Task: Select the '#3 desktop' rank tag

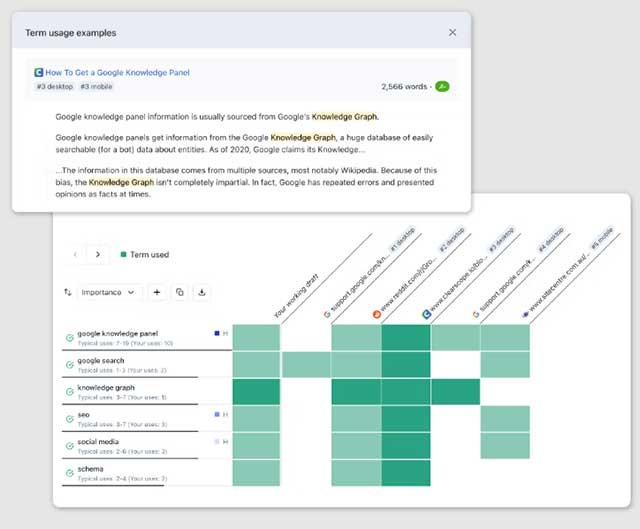Action: point(54,87)
